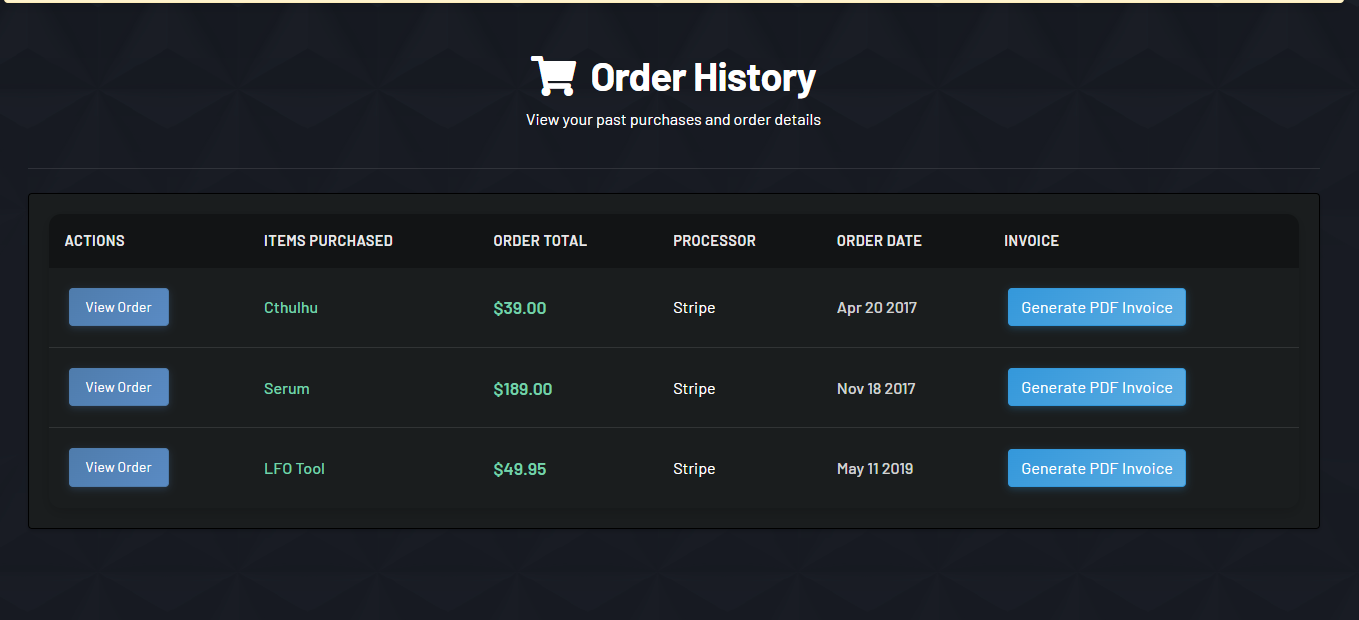Click the $189.00 order total
This screenshot has width=1359, height=620.
point(523,389)
